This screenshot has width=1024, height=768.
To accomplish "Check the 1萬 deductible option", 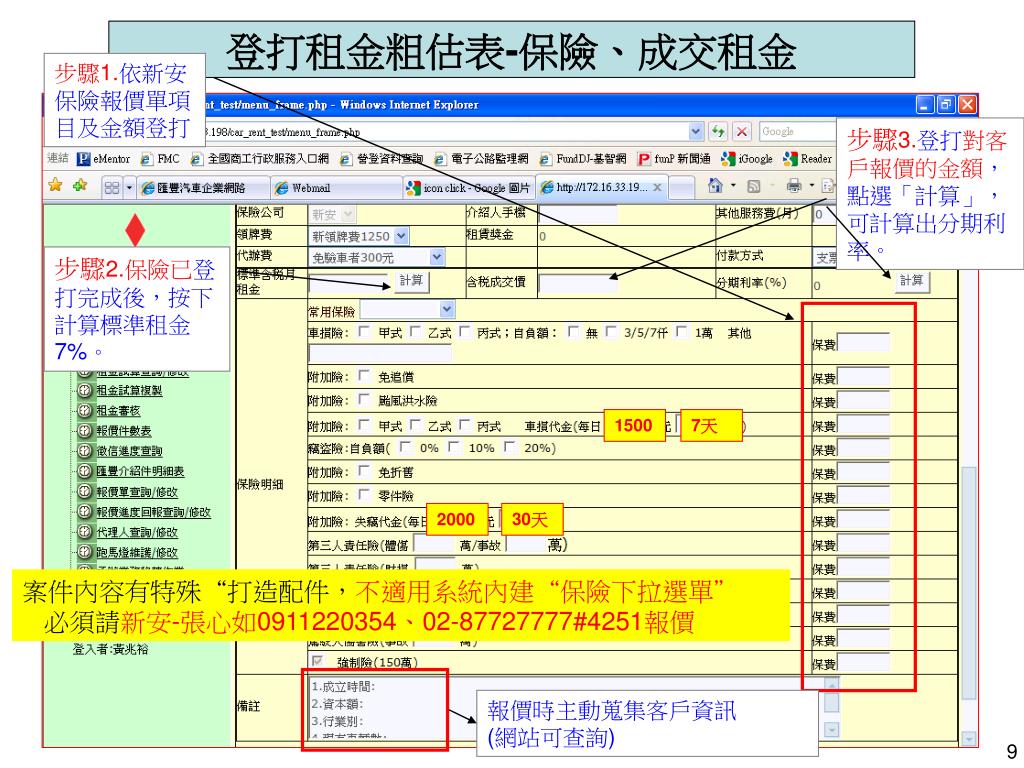I will point(681,332).
